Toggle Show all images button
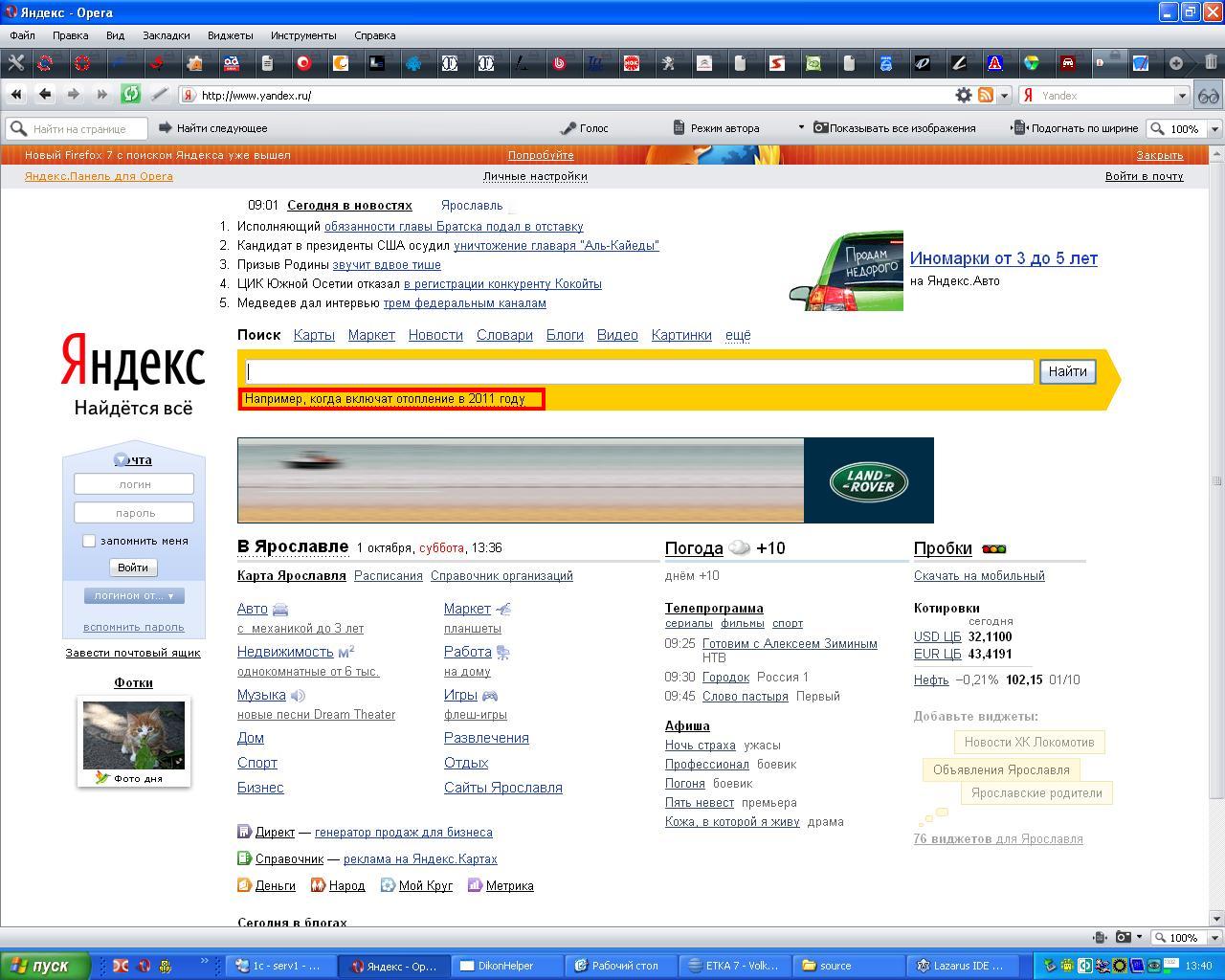The width and height of the screenshot is (1225, 980). tap(895, 127)
